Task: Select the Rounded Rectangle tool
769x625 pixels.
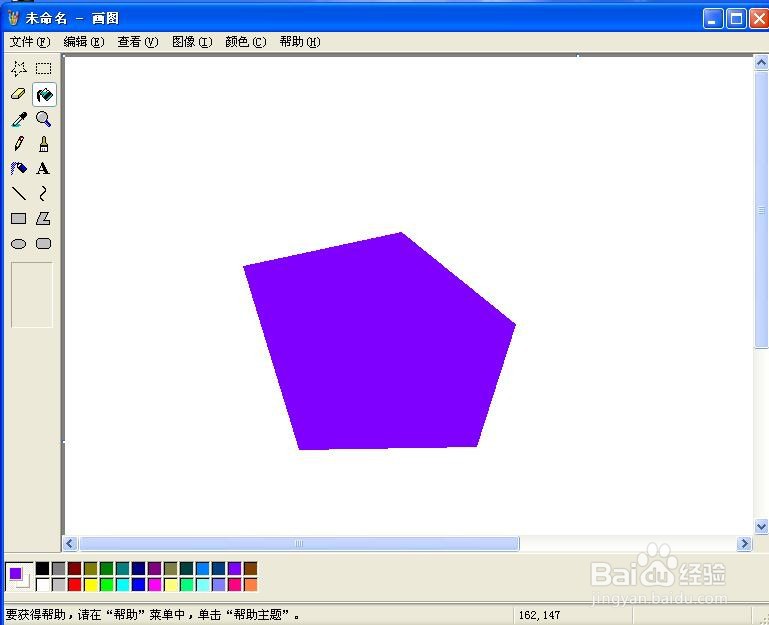Action: point(44,244)
